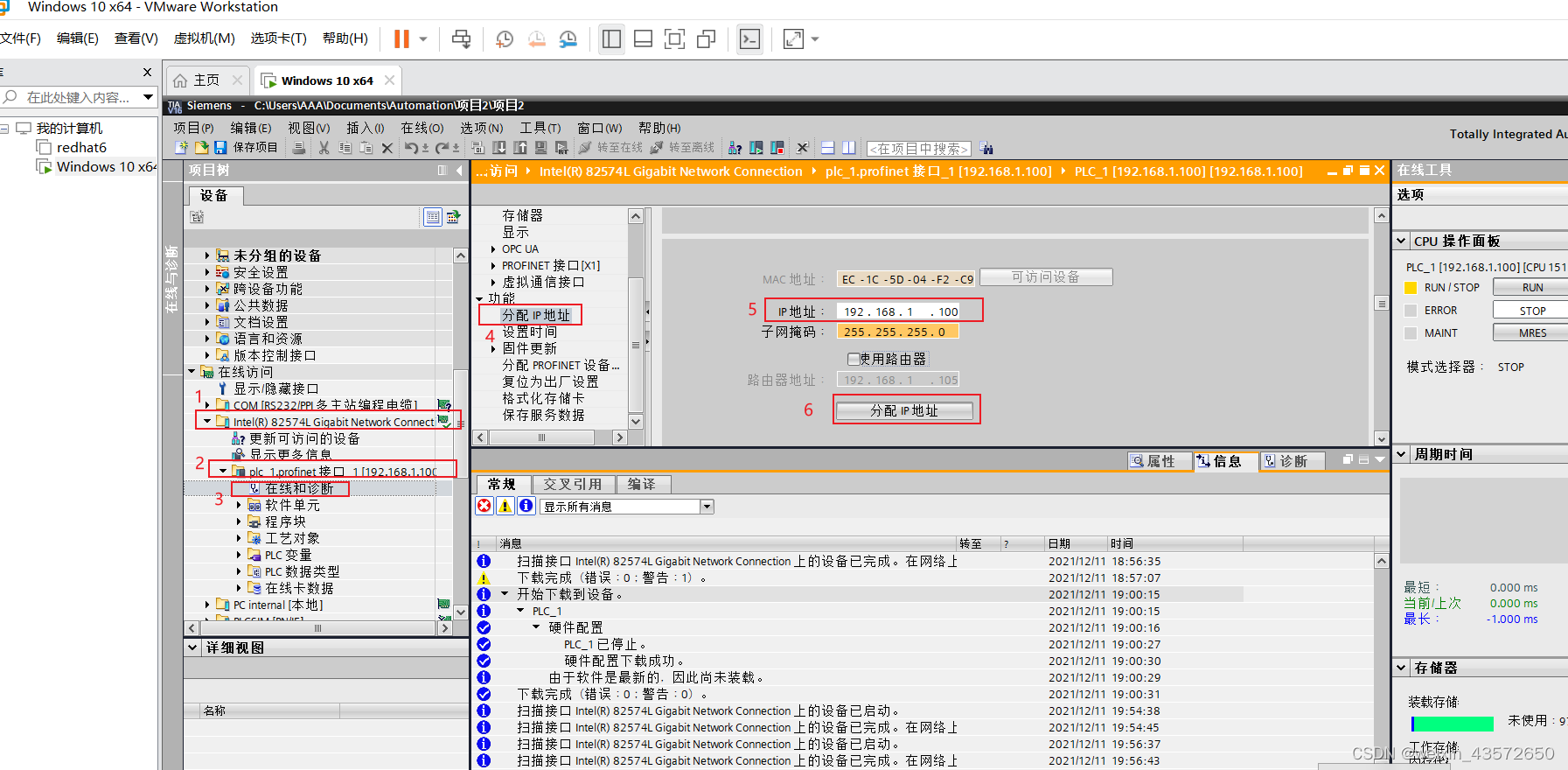Screen dimensions: 1568x770
Task: Open VMware snapshot manager wrench icon
Action: coord(568,38)
